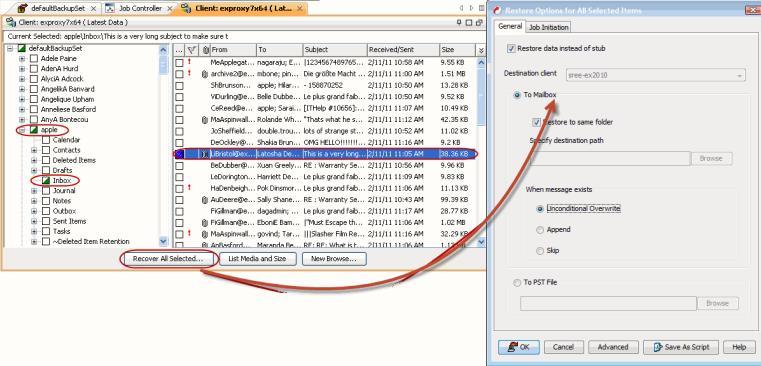
Task: Click the filter icon in the column header
Action: pos(192,50)
